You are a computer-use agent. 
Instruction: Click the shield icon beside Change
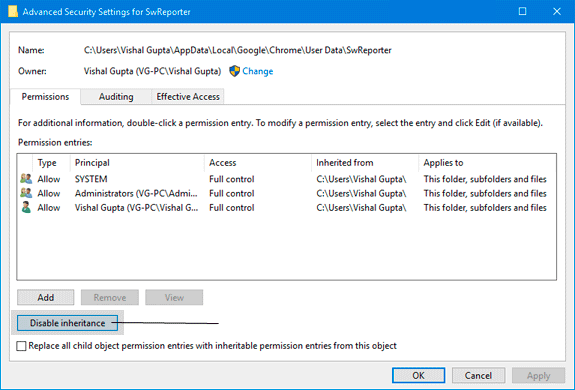click(x=234, y=71)
